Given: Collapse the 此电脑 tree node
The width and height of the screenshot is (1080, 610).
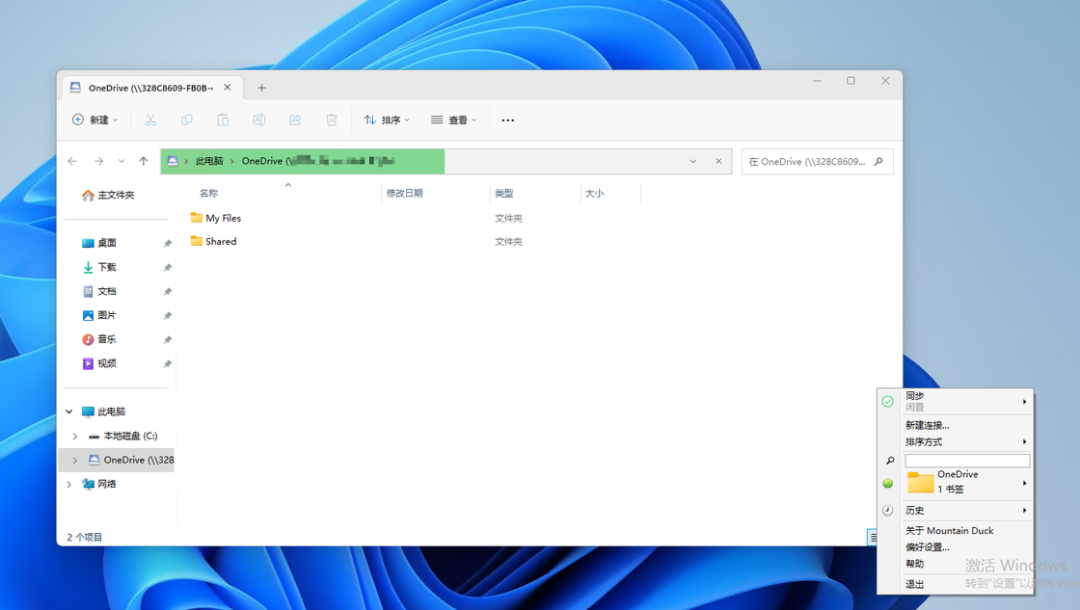Looking at the screenshot, I should tap(69, 412).
